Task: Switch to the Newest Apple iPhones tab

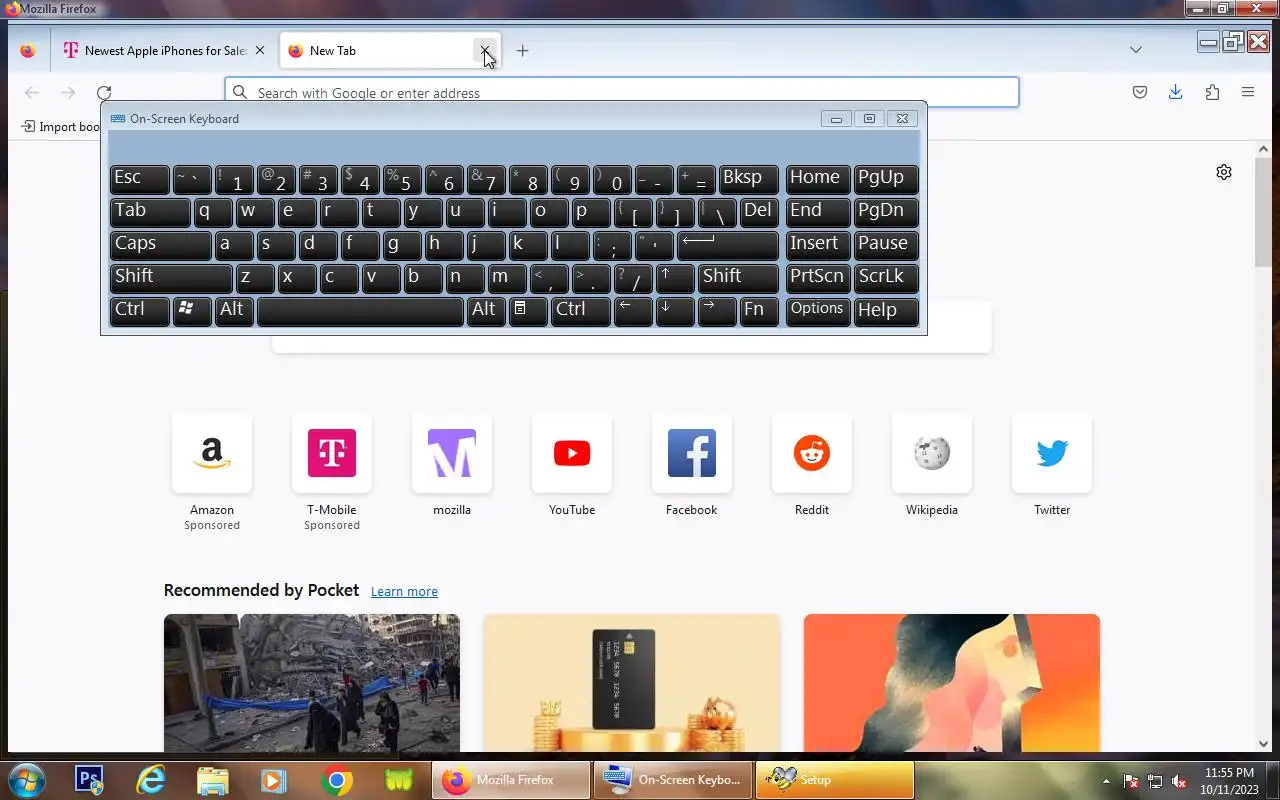Action: click(165, 50)
